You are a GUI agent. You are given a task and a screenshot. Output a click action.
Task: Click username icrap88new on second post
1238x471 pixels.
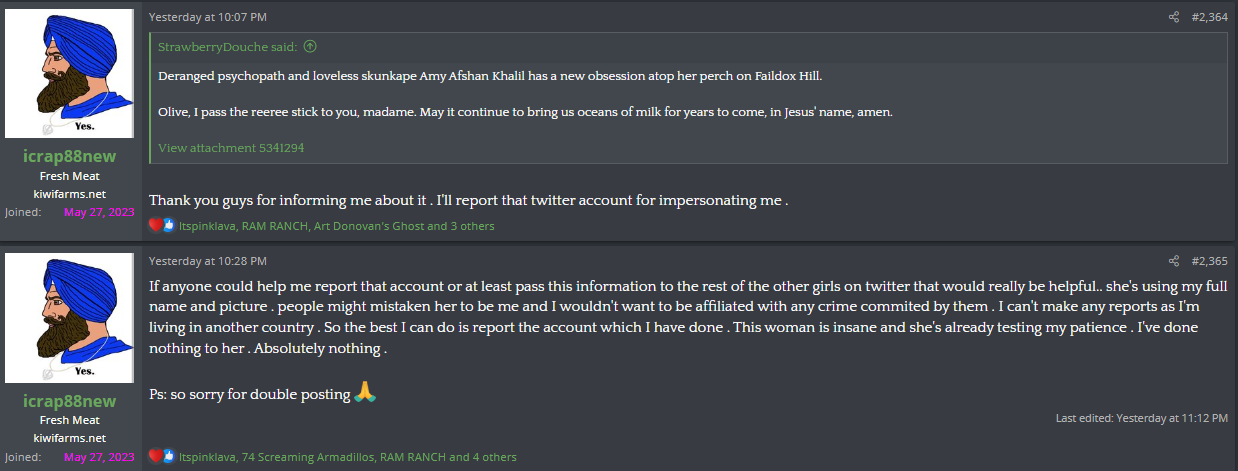(70, 400)
